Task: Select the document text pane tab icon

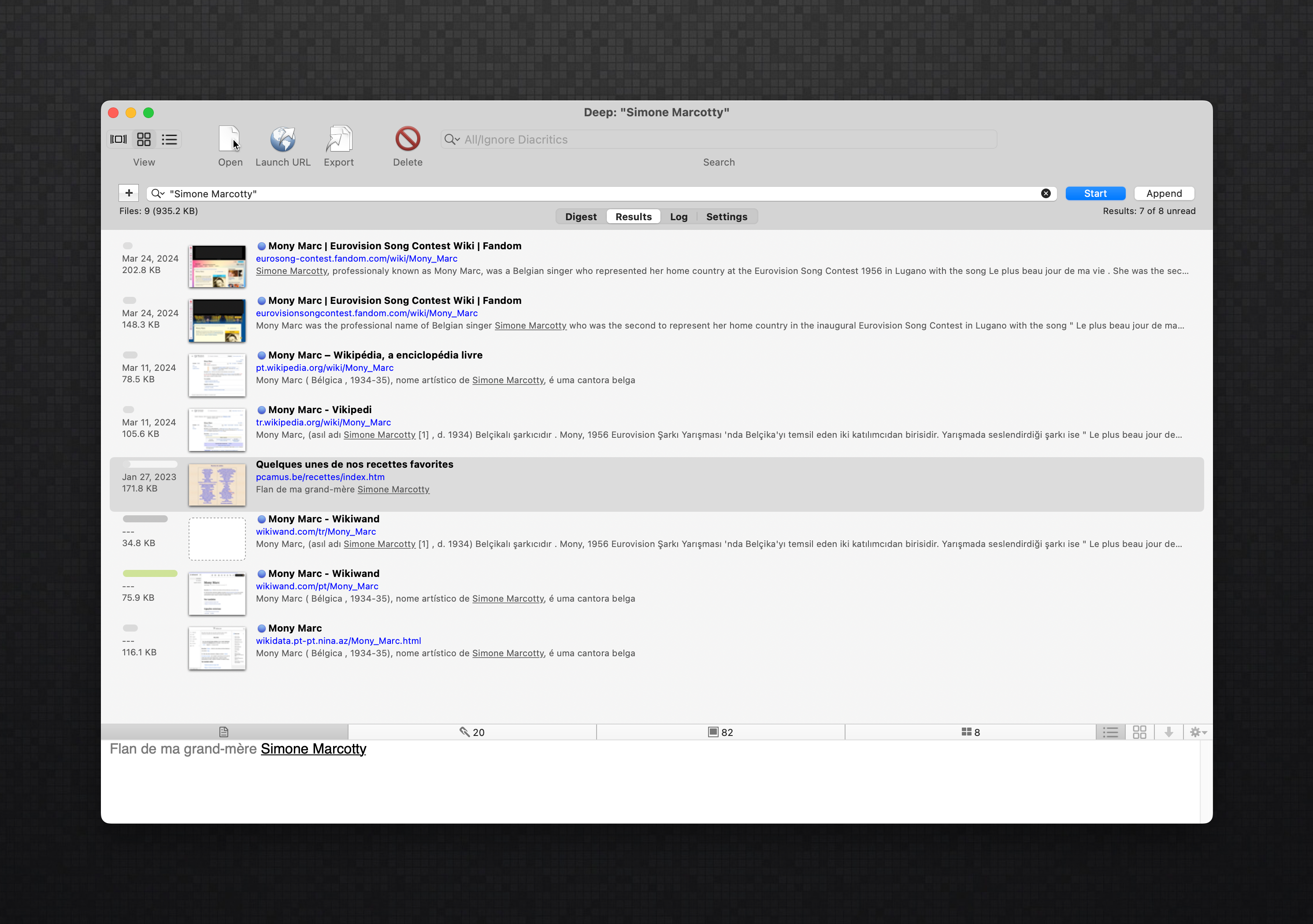Action: [x=224, y=732]
